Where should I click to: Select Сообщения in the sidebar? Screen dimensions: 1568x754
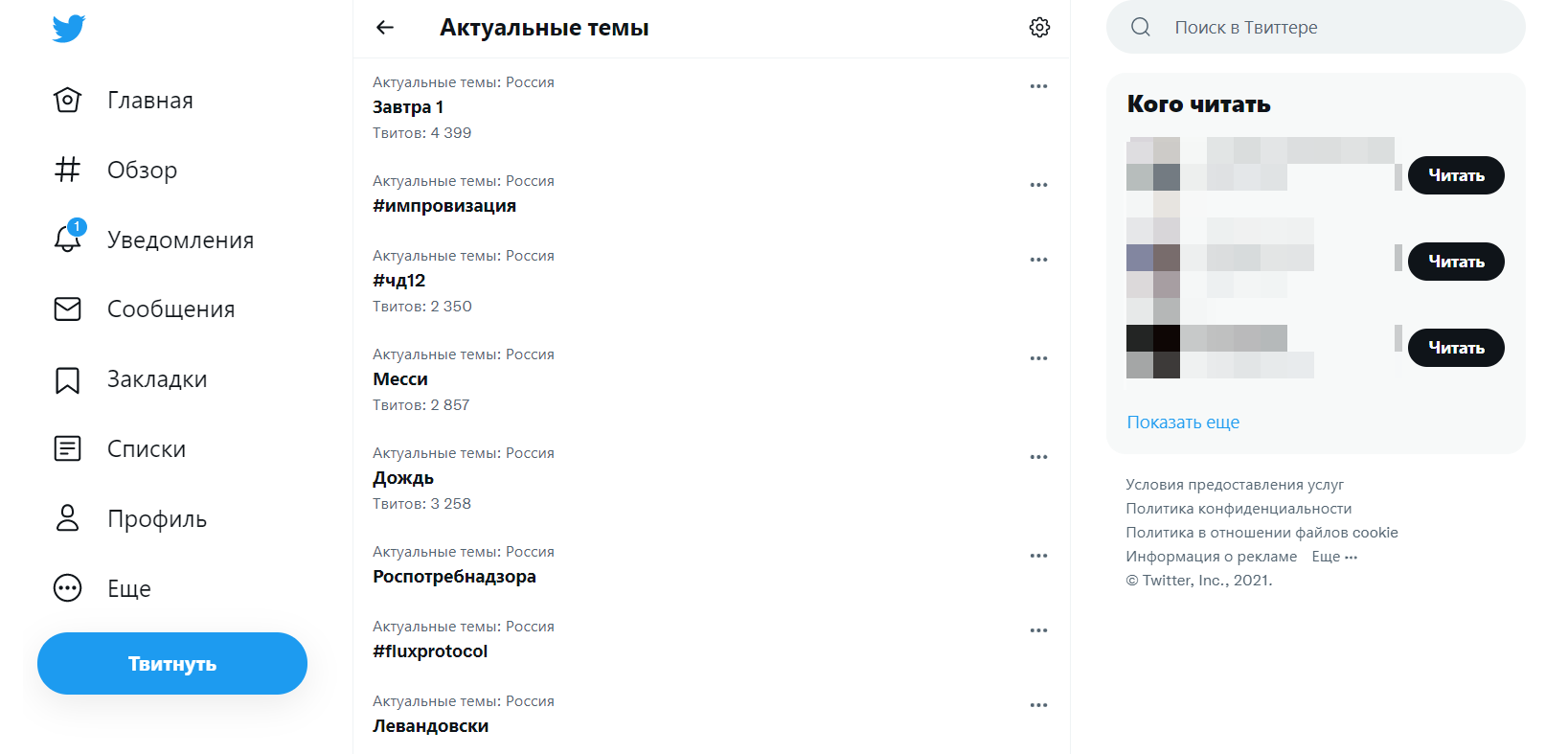pyautogui.click(x=170, y=309)
